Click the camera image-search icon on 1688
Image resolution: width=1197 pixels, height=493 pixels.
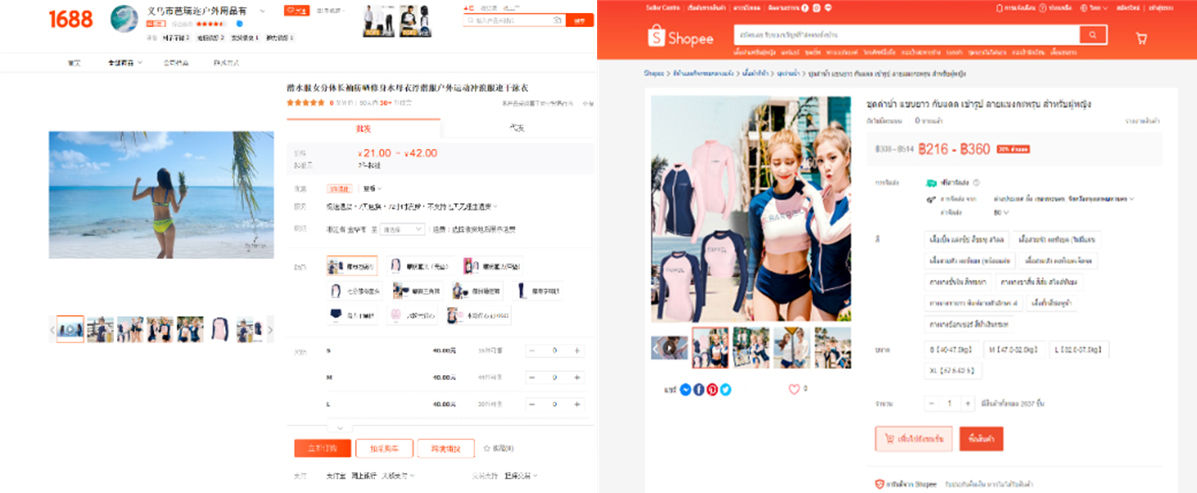557,20
